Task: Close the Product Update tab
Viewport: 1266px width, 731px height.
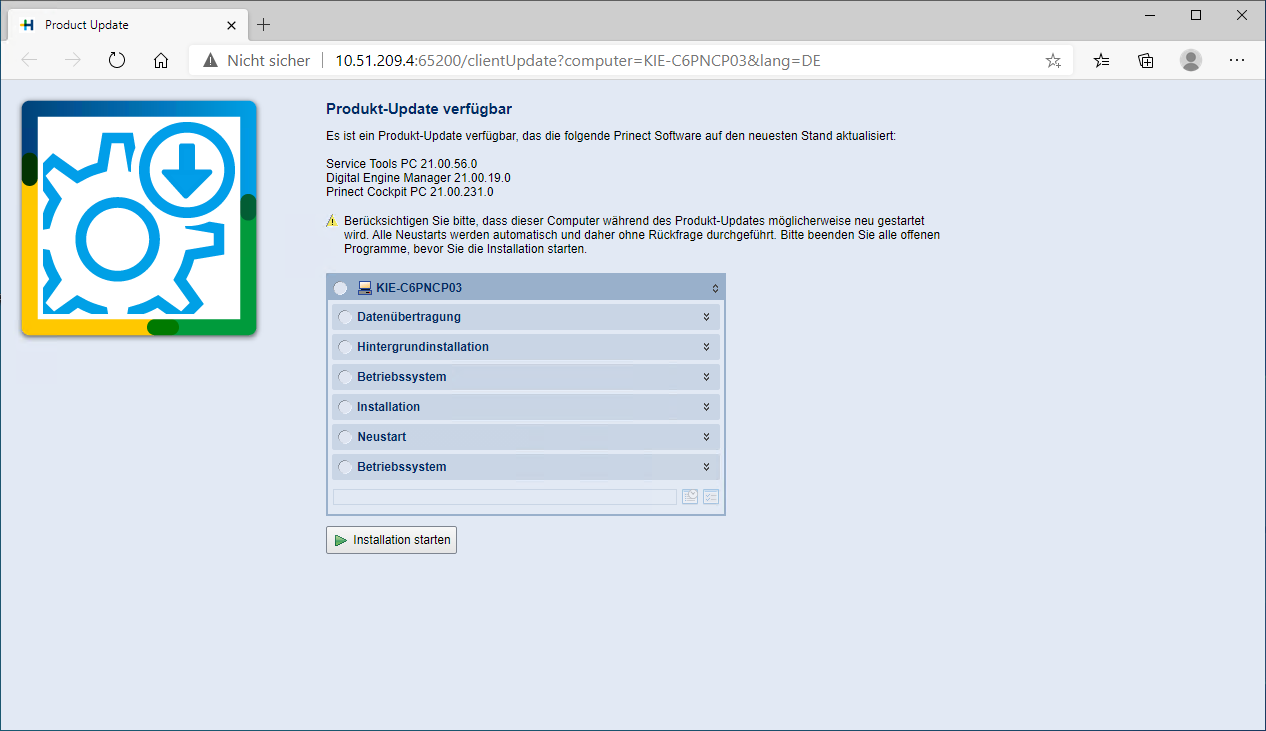Action: point(231,25)
